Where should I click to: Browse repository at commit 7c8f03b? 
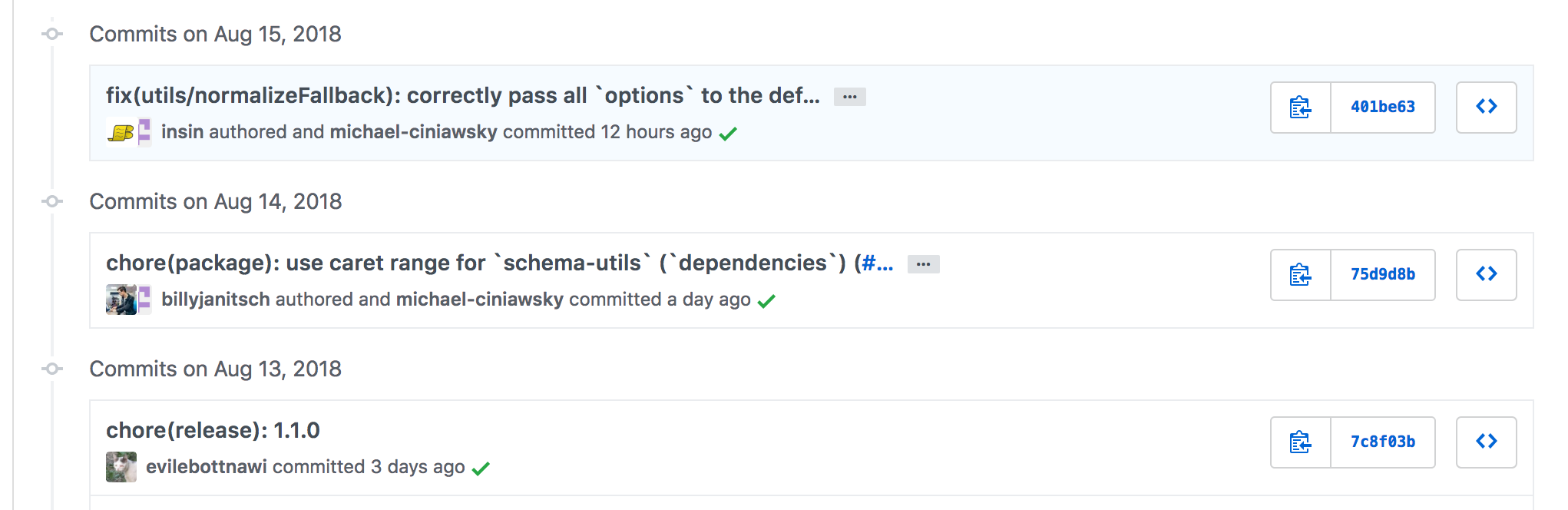1486,442
